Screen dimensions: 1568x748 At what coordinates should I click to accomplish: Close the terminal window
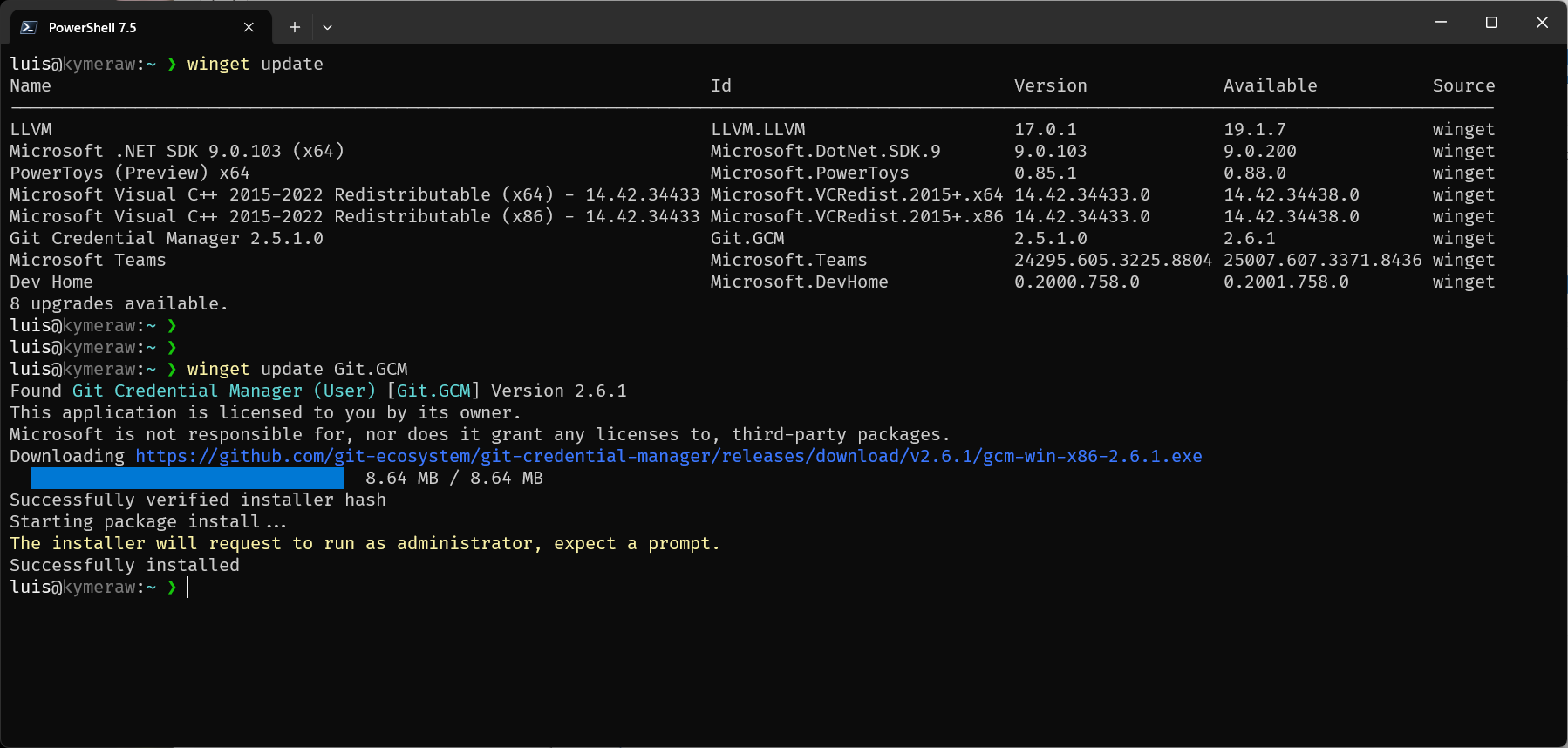(1542, 22)
